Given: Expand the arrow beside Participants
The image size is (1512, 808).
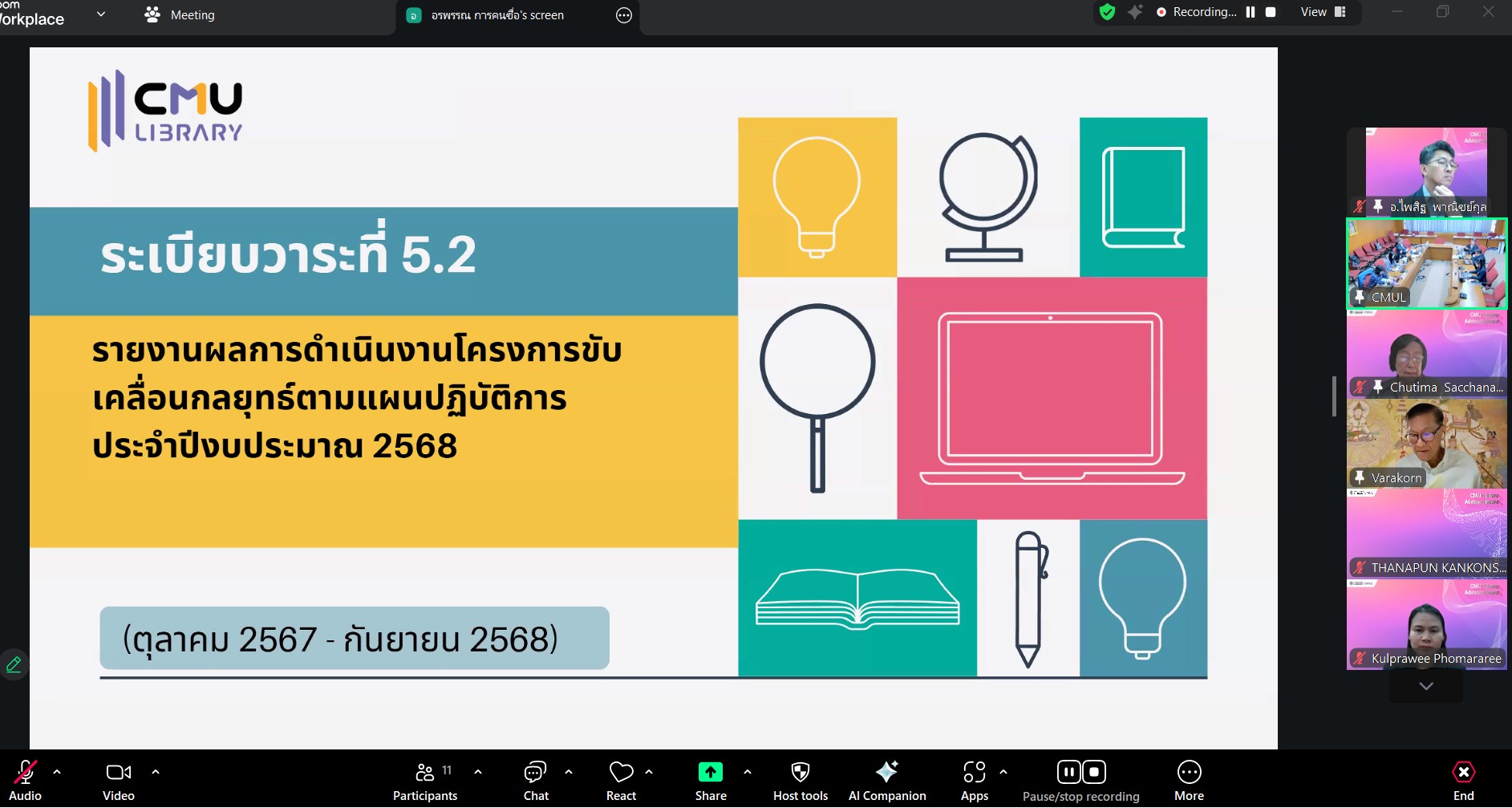Looking at the screenshot, I should [478, 772].
